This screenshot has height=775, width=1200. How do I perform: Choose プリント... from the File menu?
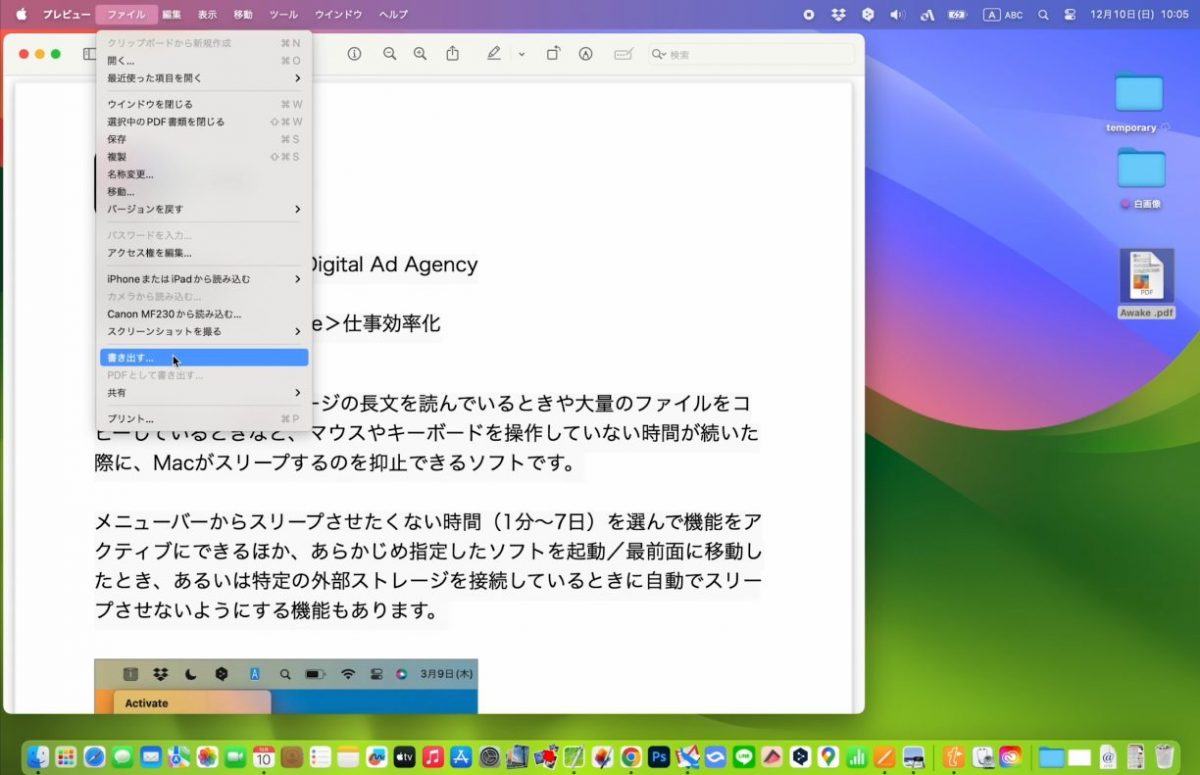pyautogui.click(x=204, y=419)
